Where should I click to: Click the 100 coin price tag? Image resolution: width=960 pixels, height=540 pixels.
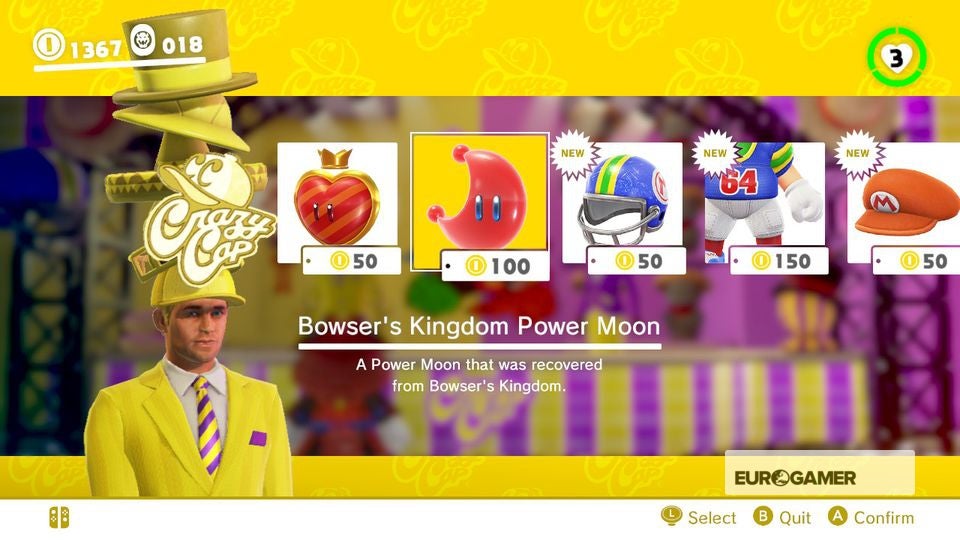coord(495,266)
